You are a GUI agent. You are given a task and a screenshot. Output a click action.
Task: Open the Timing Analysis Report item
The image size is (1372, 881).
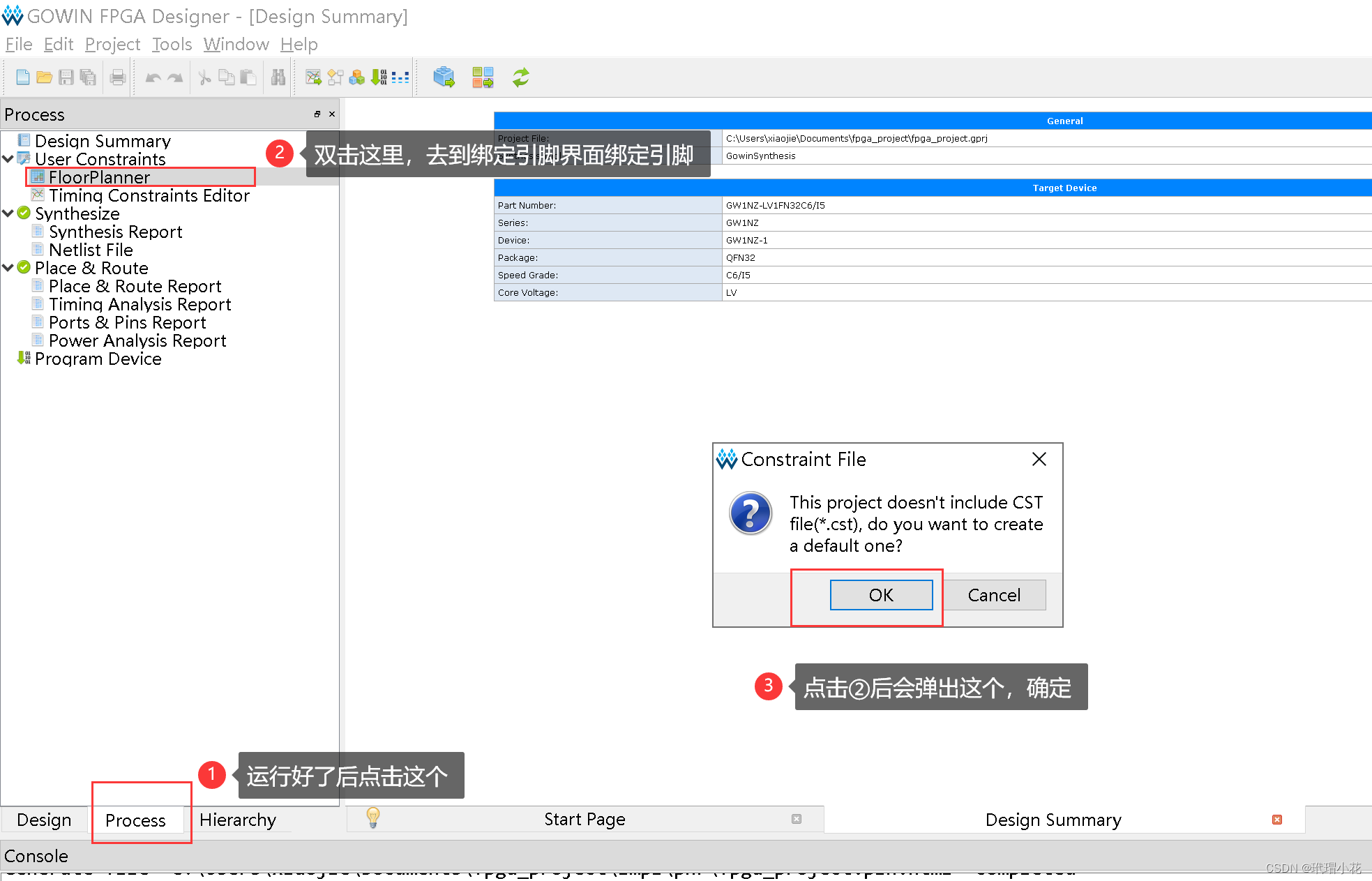click(x=140, y=305)
